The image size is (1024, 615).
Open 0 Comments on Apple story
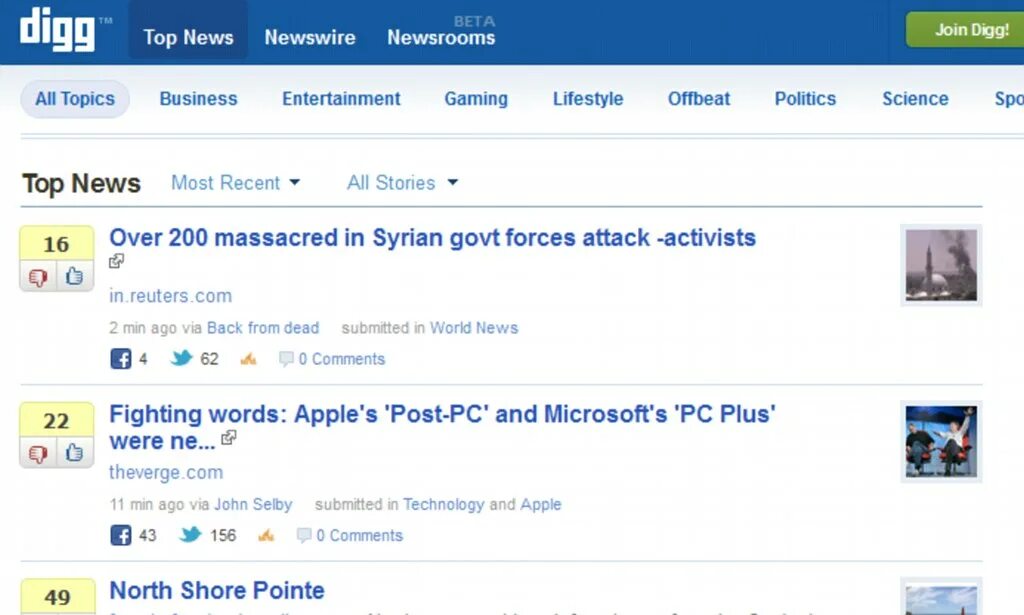[x=359, y=535]
